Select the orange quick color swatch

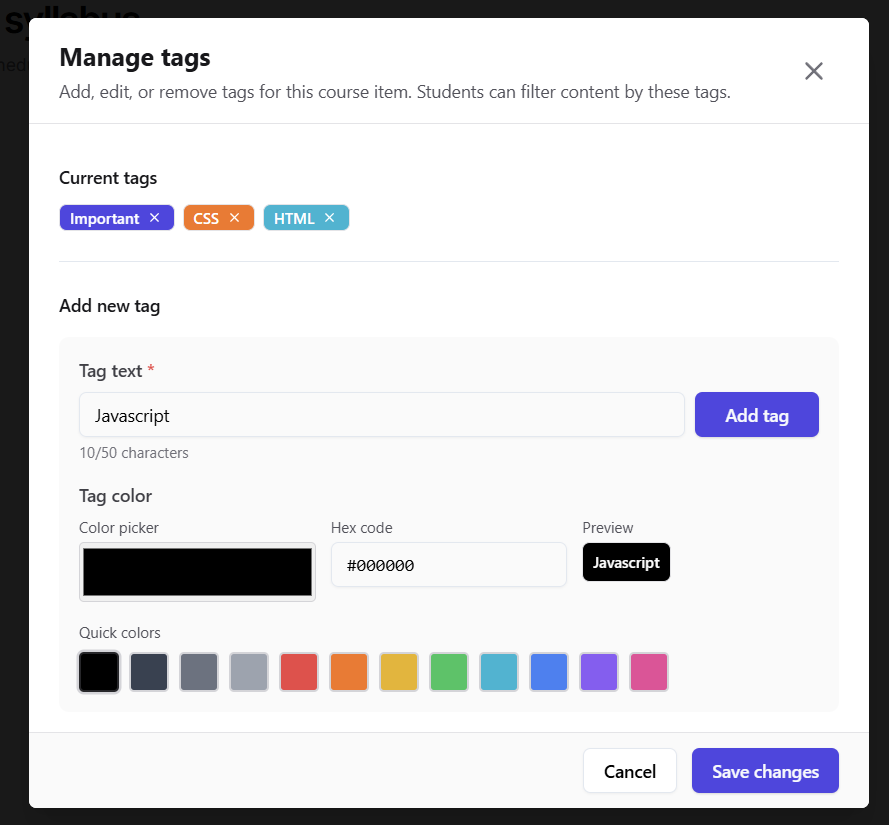pyautogui.click(x=349, y=672)
